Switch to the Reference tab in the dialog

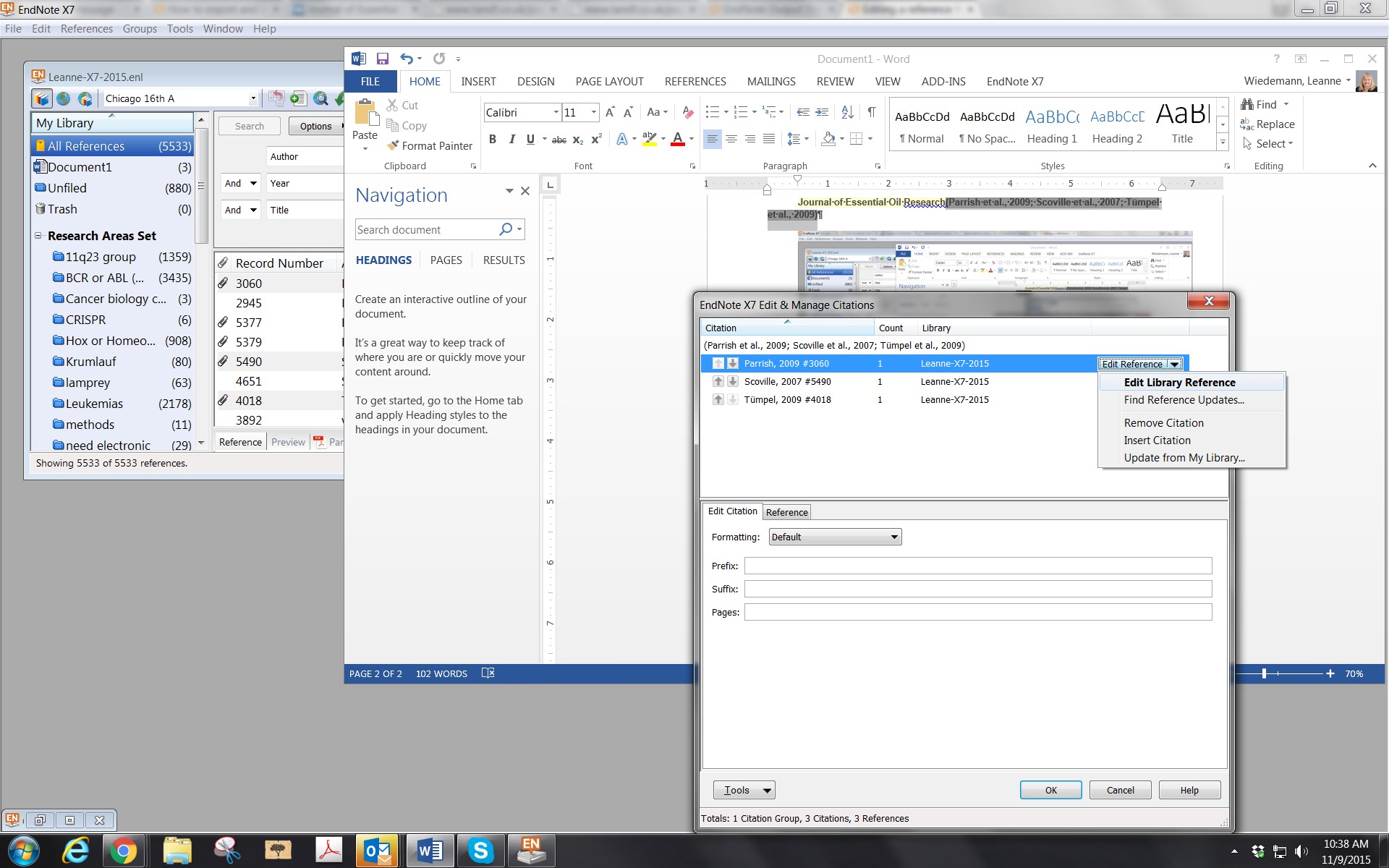[786, 511]
